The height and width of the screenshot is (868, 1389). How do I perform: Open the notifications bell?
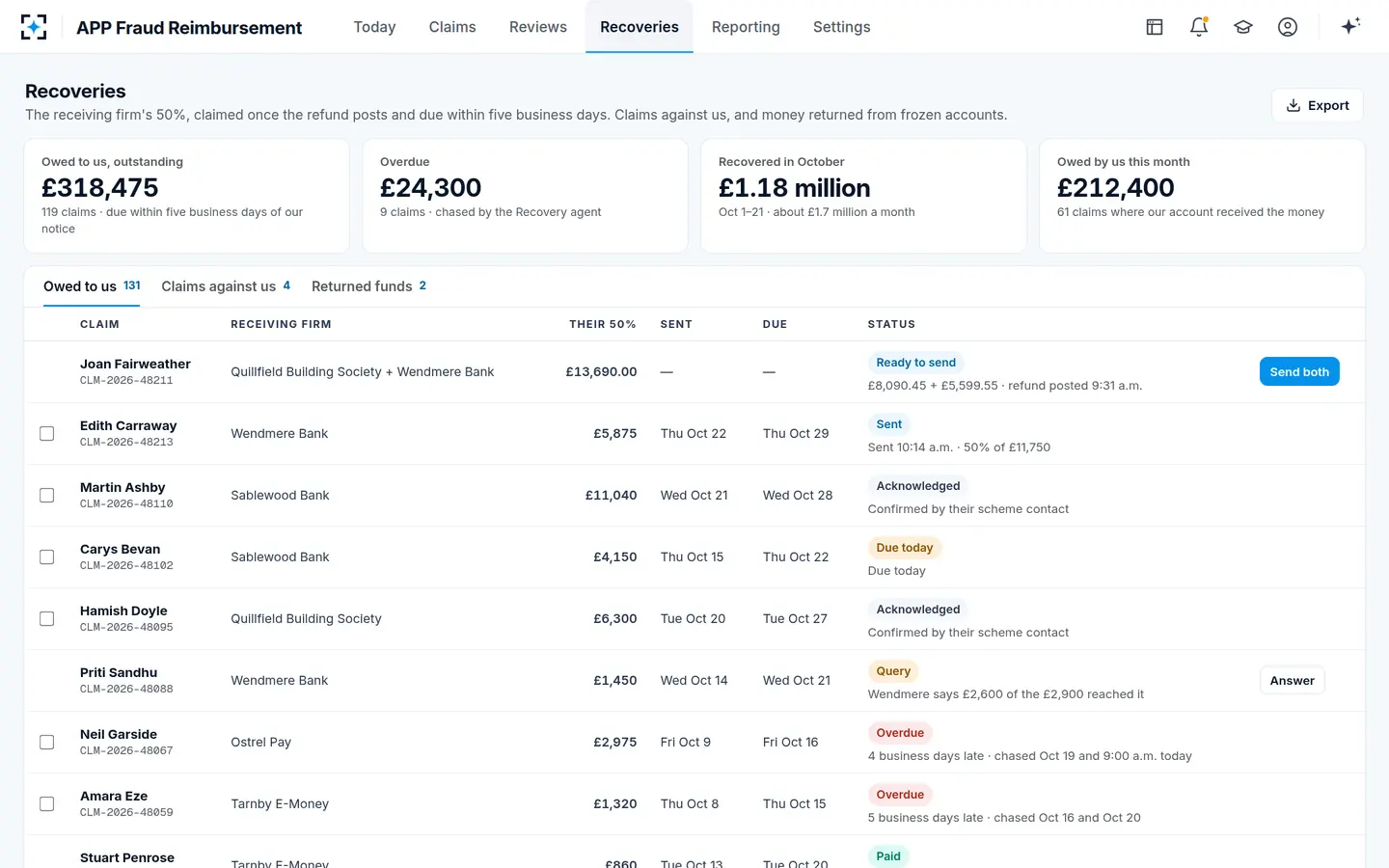coord(1199,27)
